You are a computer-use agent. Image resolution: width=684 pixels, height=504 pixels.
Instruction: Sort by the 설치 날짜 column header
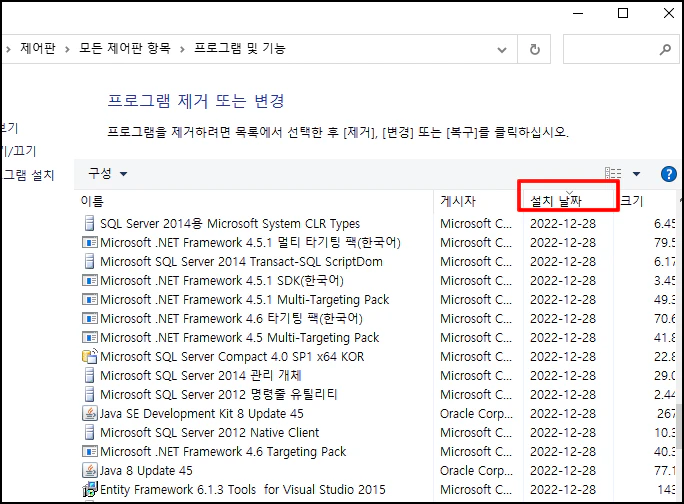click(556, 201)
